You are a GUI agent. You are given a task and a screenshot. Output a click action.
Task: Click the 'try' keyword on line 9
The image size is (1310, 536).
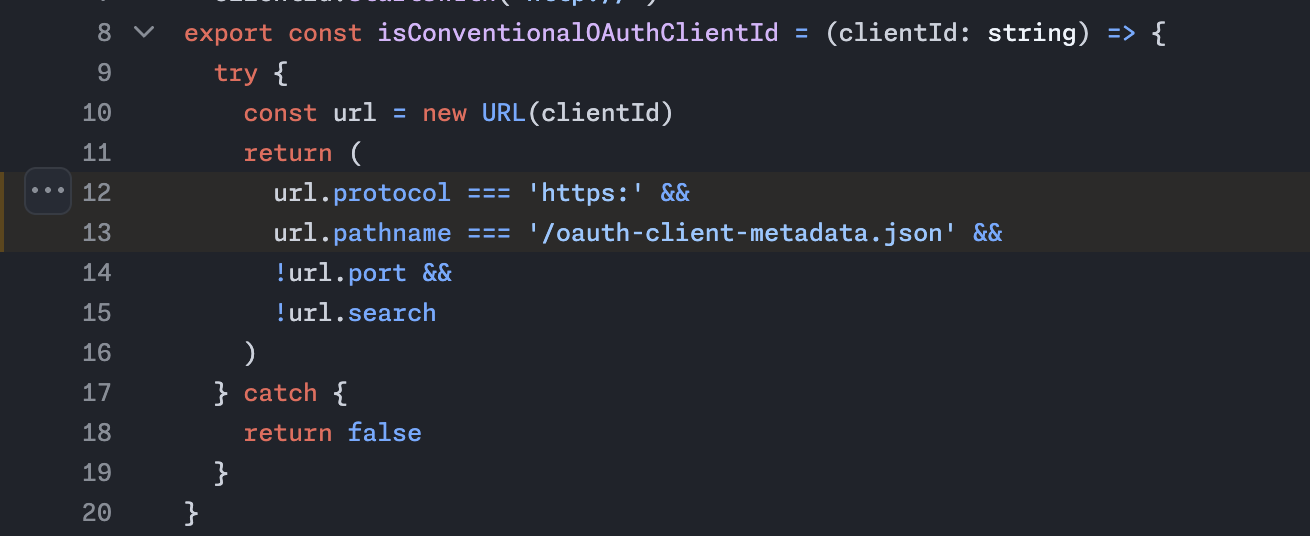236,72
